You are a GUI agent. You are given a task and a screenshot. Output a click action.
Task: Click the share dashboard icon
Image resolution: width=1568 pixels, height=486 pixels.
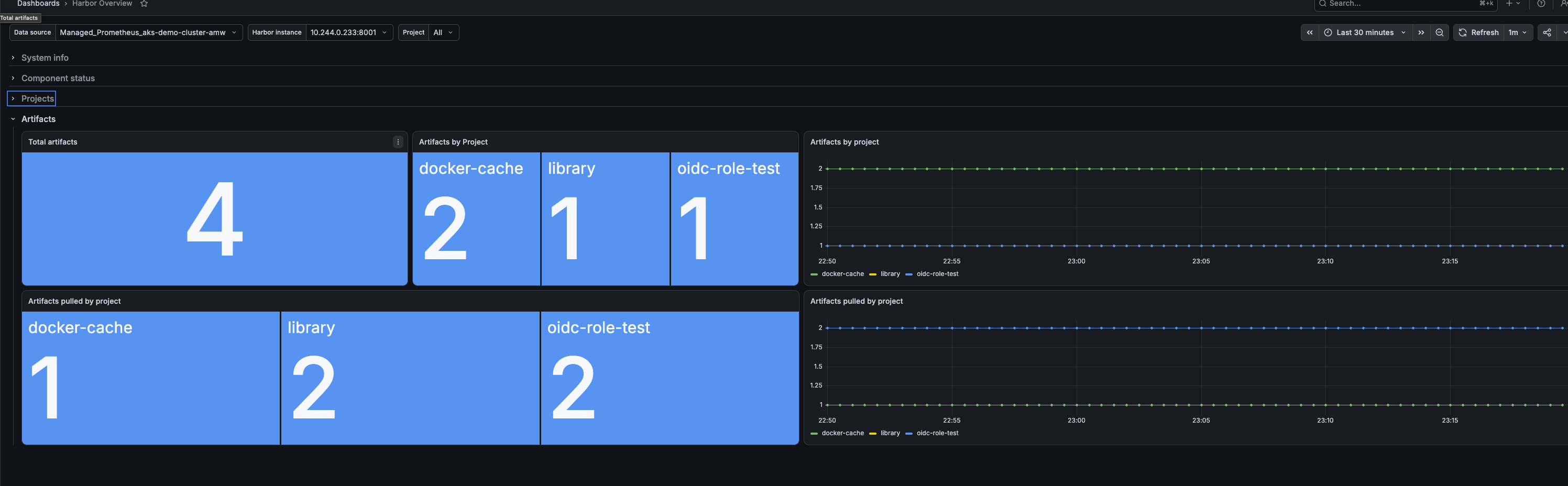pos(1547,33)
